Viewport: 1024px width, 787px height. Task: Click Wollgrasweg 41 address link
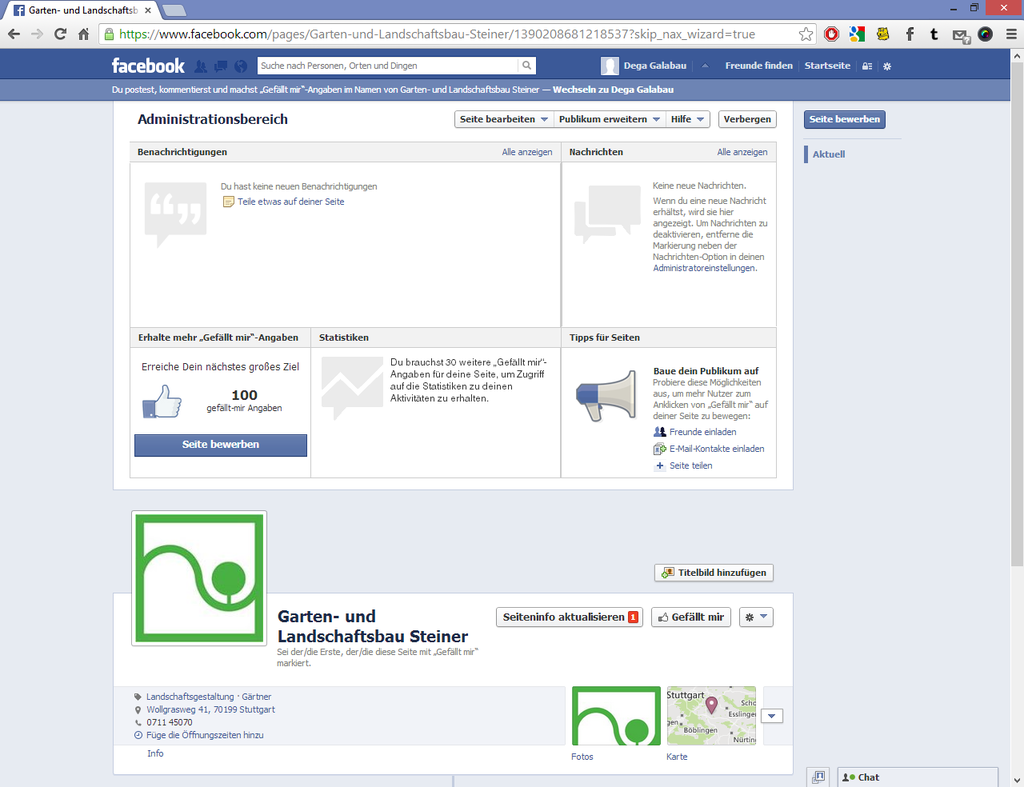[210, 710]
